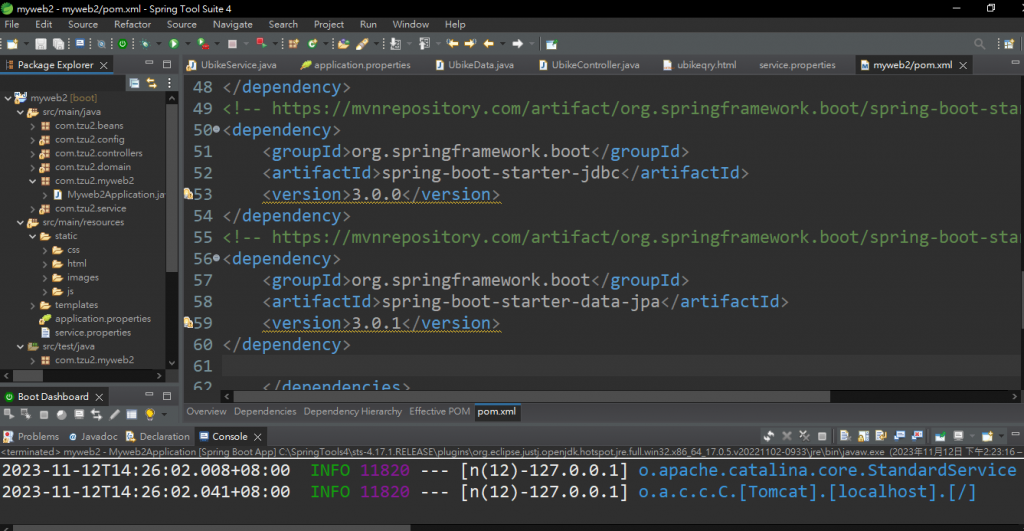Switch to the ubikeqry.html editor tab
This screenshot has width=1024, height=531.
[700, 65]
